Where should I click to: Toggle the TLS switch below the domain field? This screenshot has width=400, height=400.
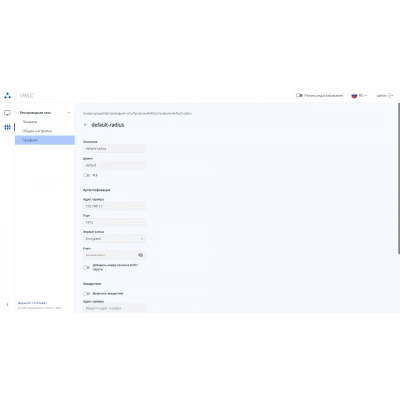(x=86, y=175)
